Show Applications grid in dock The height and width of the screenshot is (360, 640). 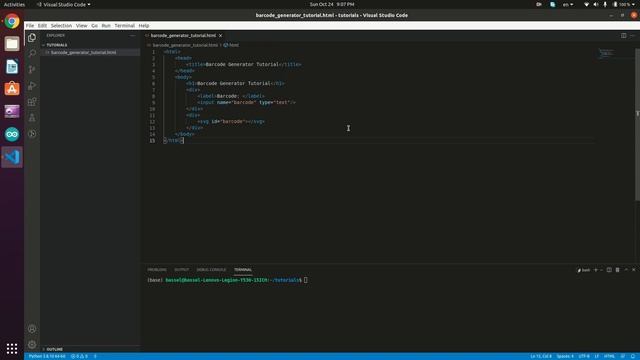(x=12, y=348)
